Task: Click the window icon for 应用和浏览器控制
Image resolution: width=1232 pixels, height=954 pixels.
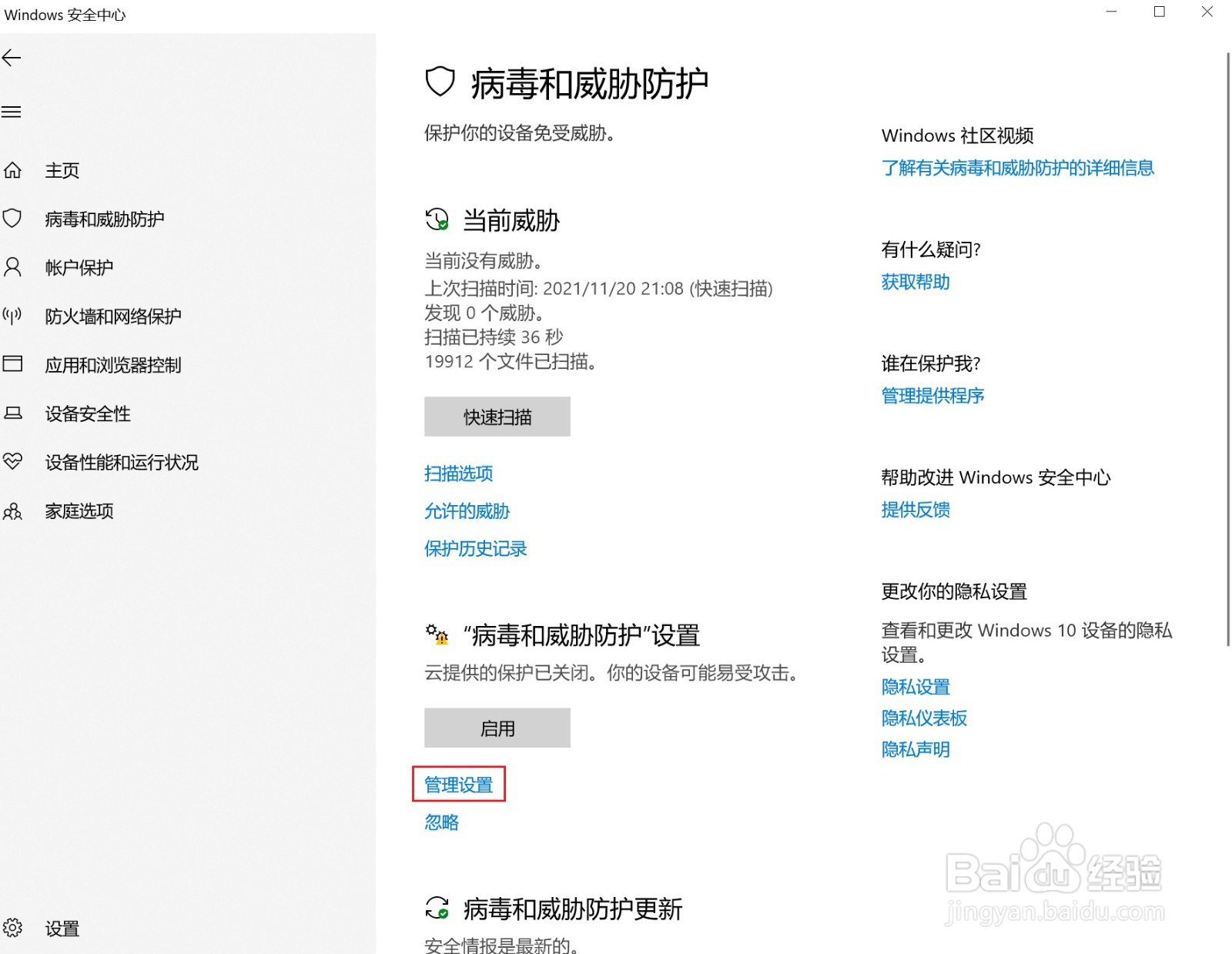Action: pyautogui.click(x=12, y=364)
